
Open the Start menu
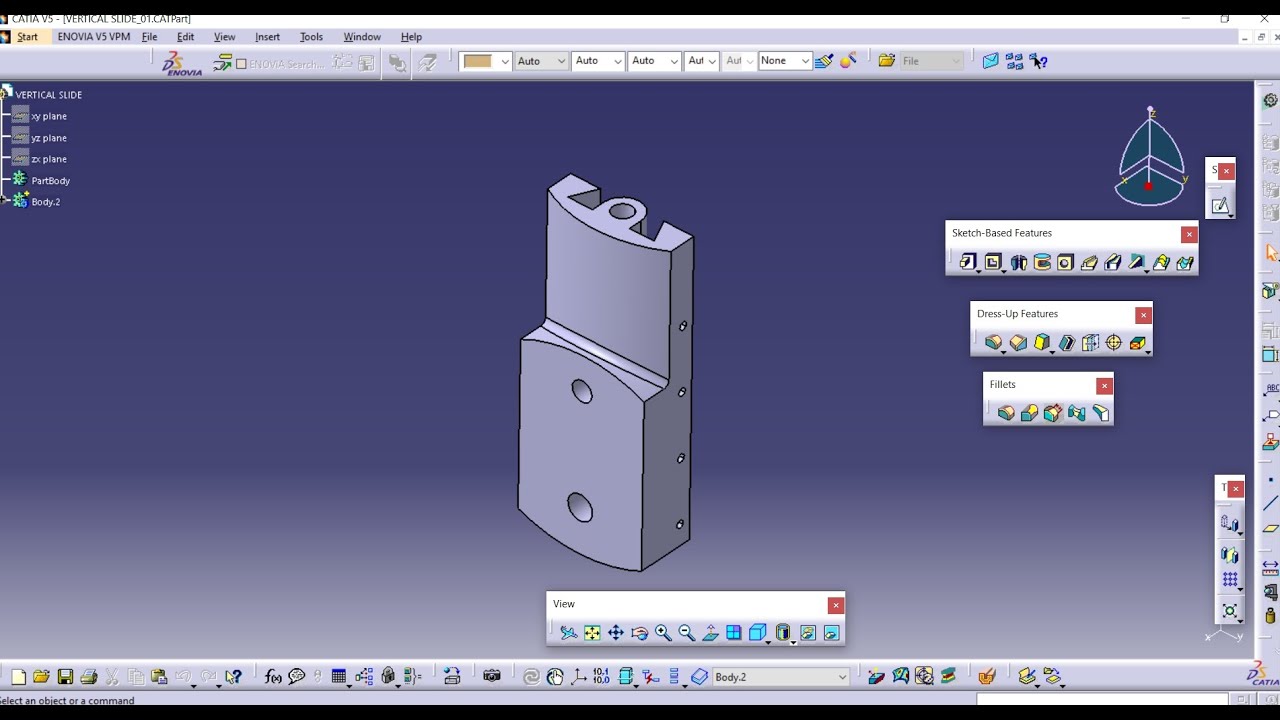[27, 37]
